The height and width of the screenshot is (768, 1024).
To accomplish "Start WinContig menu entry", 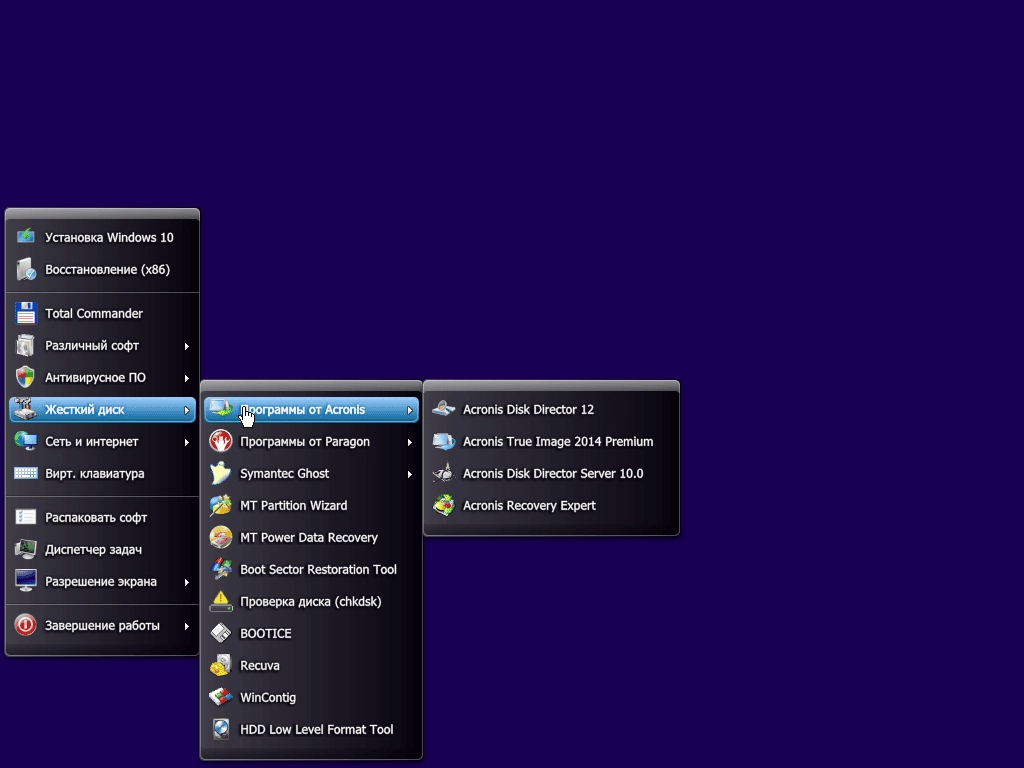I will 312,697.
